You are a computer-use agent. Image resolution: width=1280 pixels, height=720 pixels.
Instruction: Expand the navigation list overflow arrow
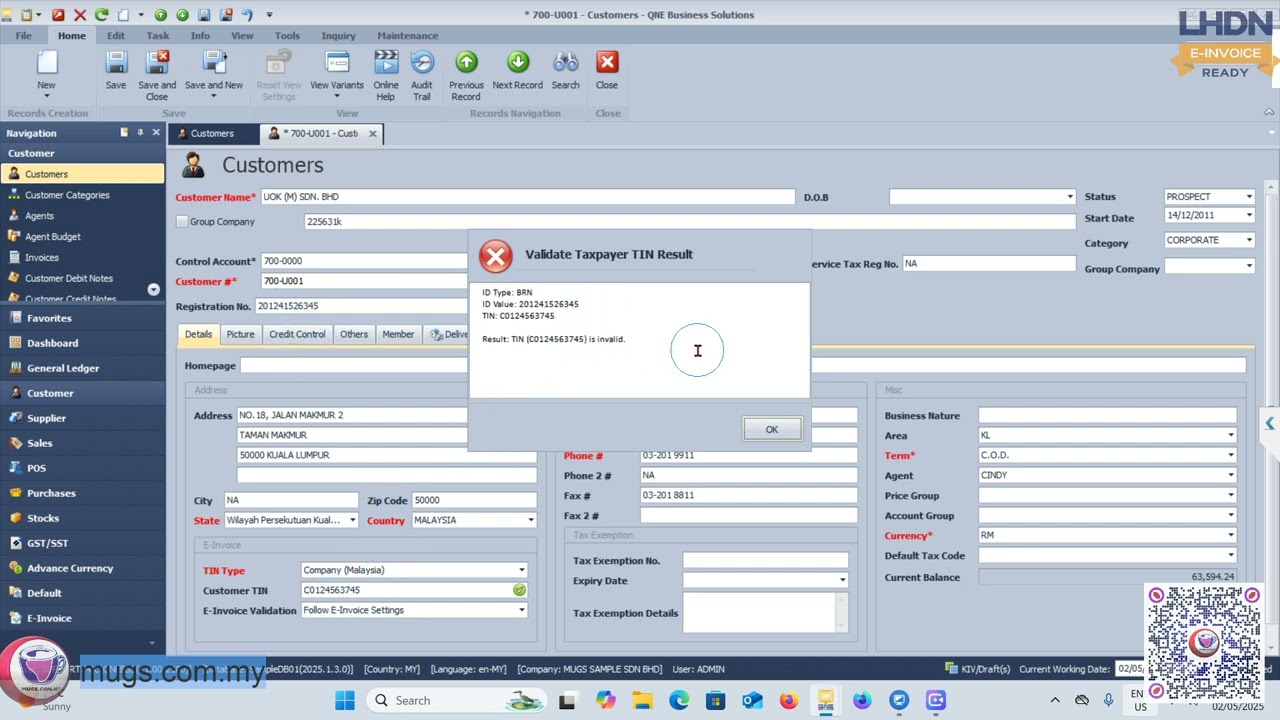[153, 289]
